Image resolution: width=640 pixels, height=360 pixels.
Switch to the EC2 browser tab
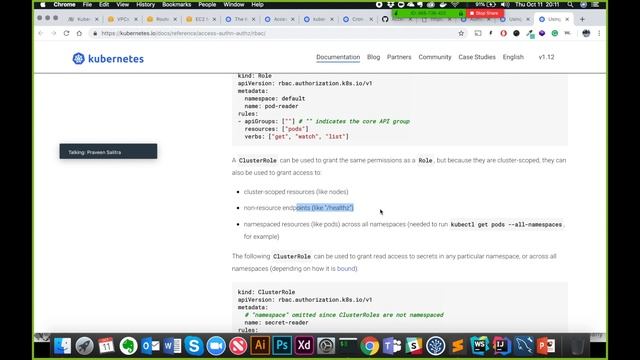click(201, 19)
